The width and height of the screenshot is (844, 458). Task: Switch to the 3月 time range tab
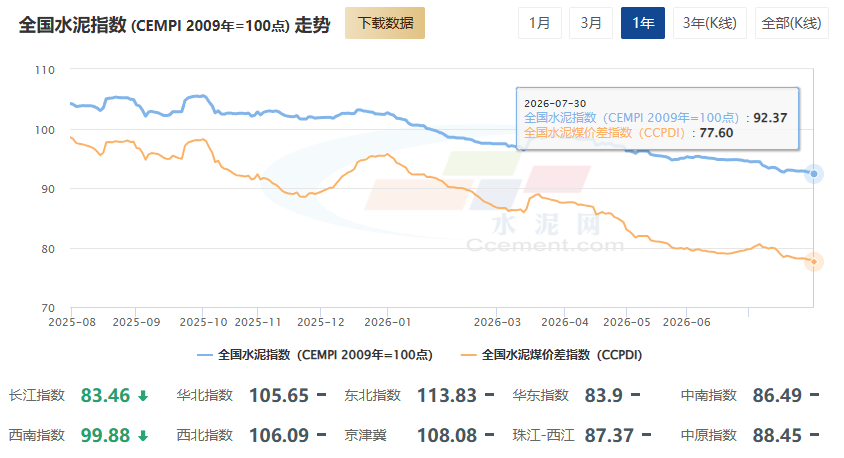click(590, 23)
